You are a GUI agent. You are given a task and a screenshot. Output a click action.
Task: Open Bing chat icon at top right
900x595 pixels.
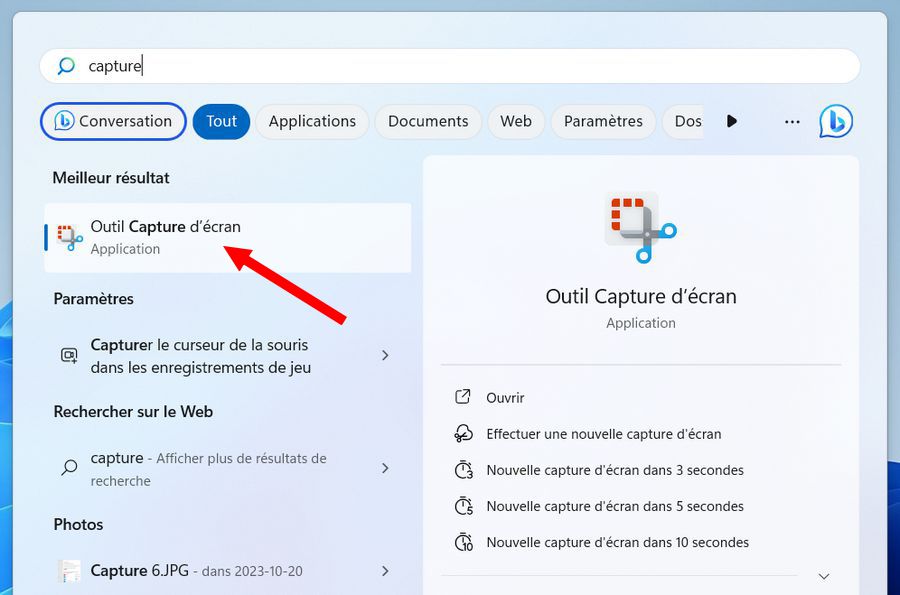pyautogui.click(x=836, y=121)
